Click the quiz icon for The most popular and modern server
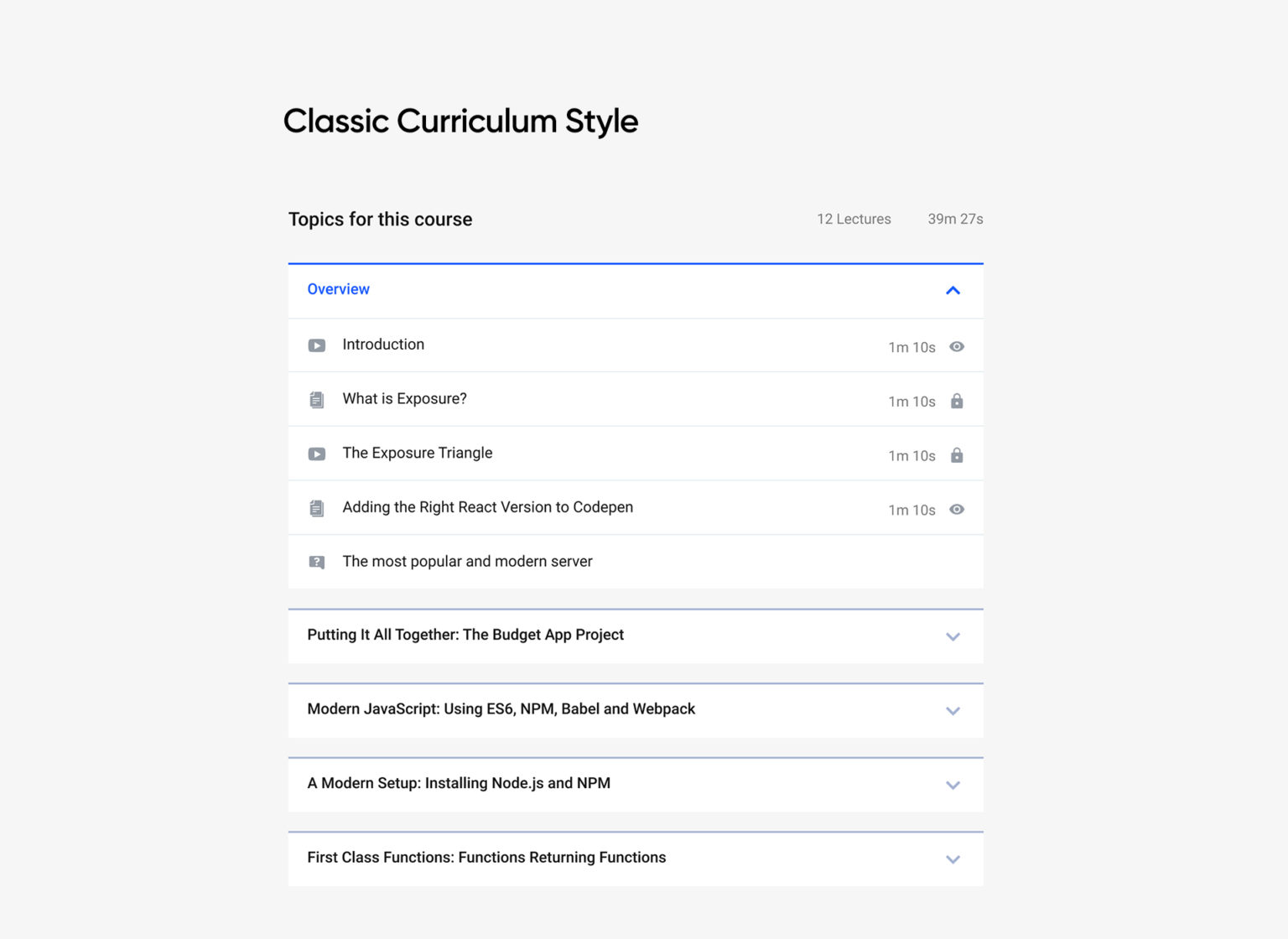This screenshot has height=939, width=1288. point(316,562)
